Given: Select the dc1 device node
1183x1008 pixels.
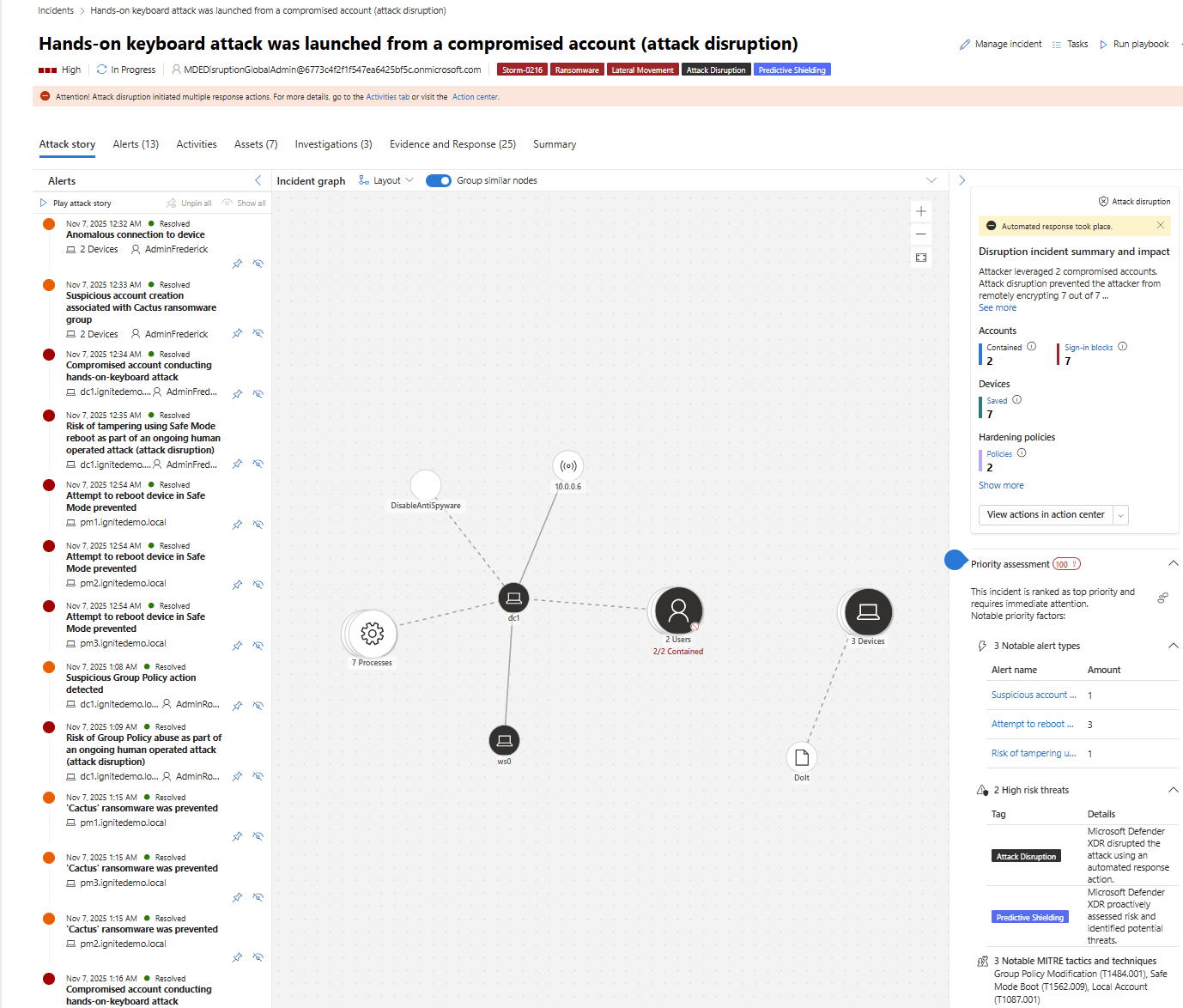Looking at the screenshot, I should (x=513, y=598).
